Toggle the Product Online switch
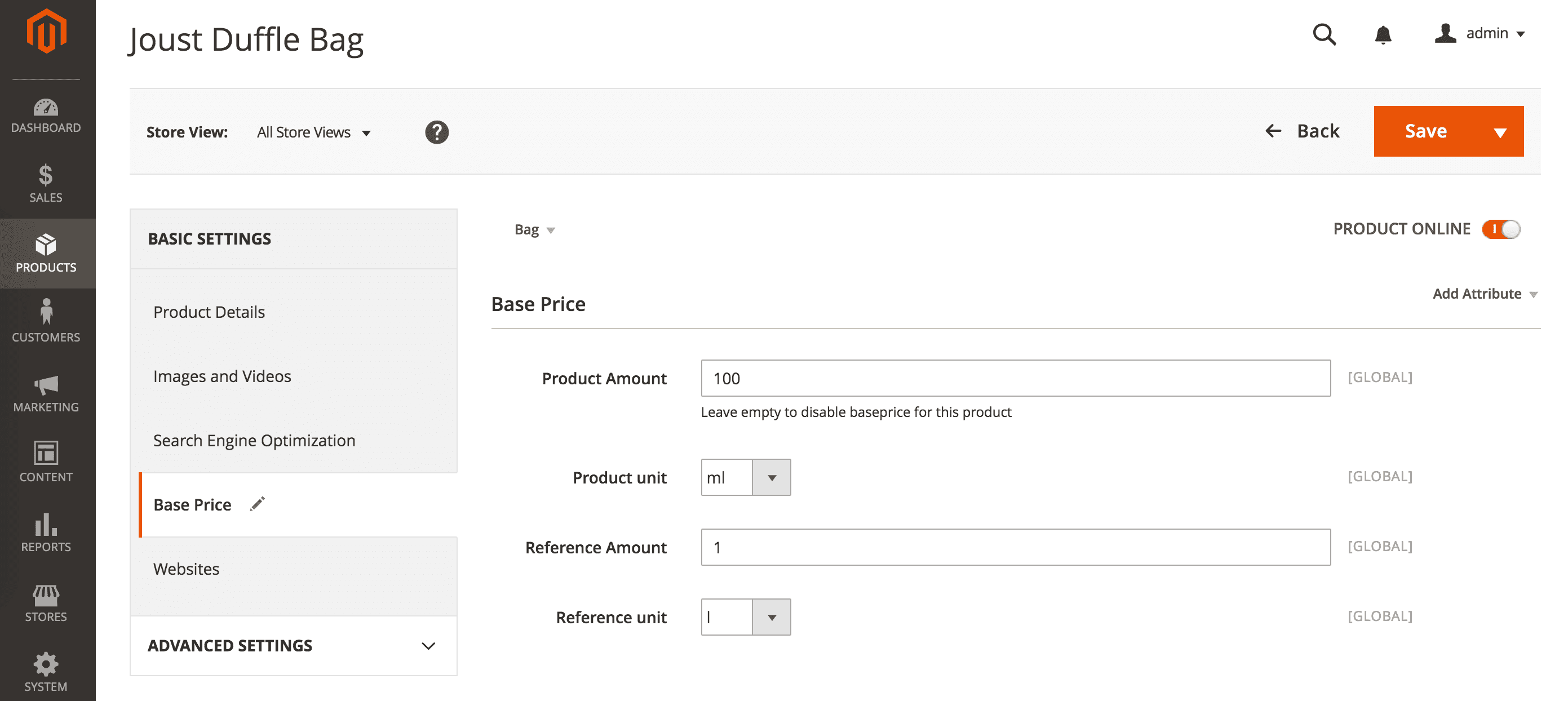 tap(1504, 229)
